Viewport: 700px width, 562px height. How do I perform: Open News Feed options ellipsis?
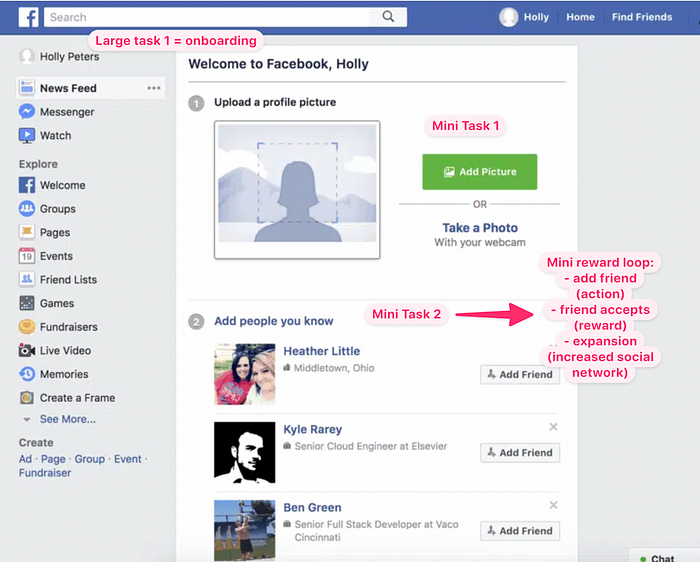click(154, 88)
